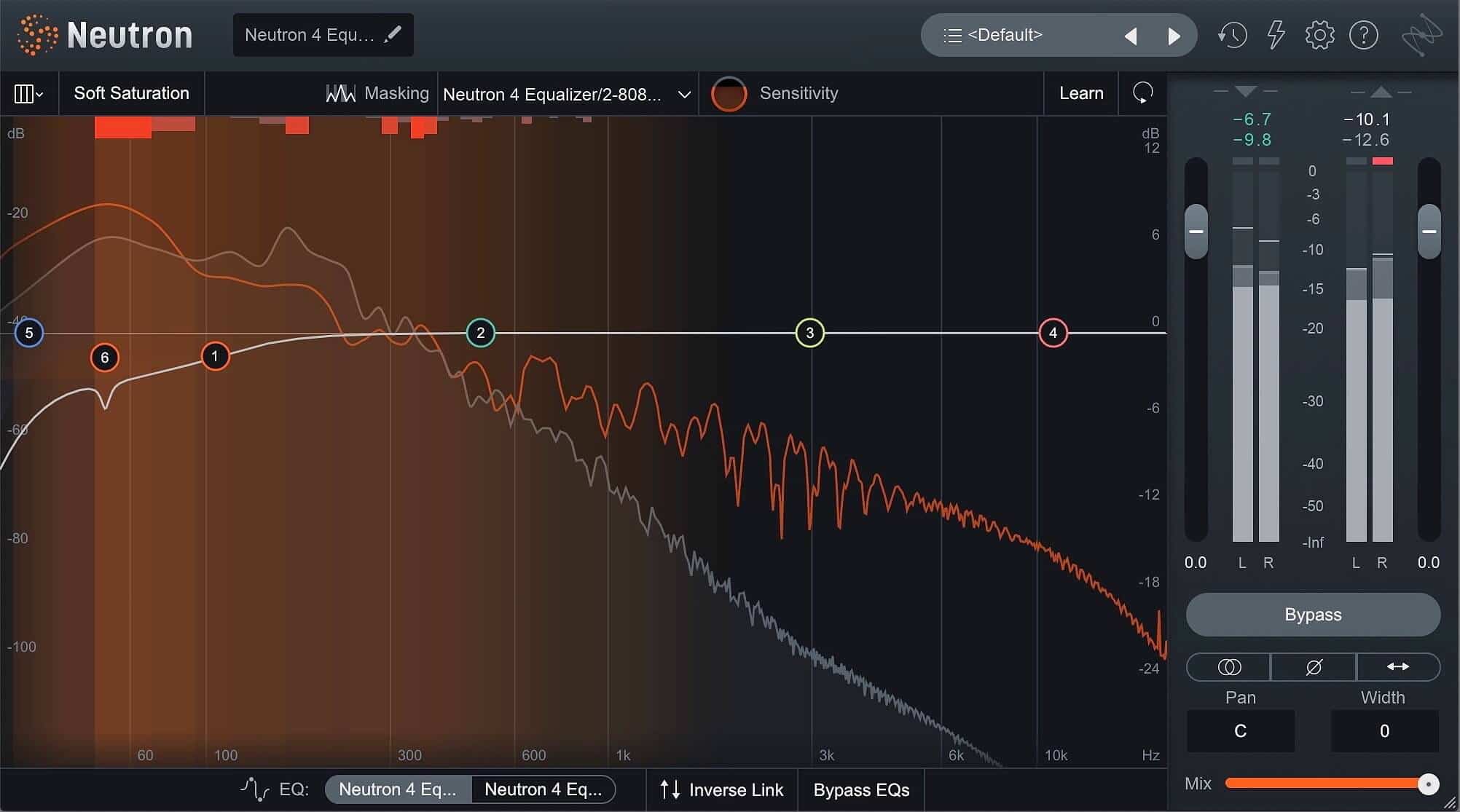Open the module view layout dropdown
The width and height of the screenshot is (1460, 812).
coord(29,93)
